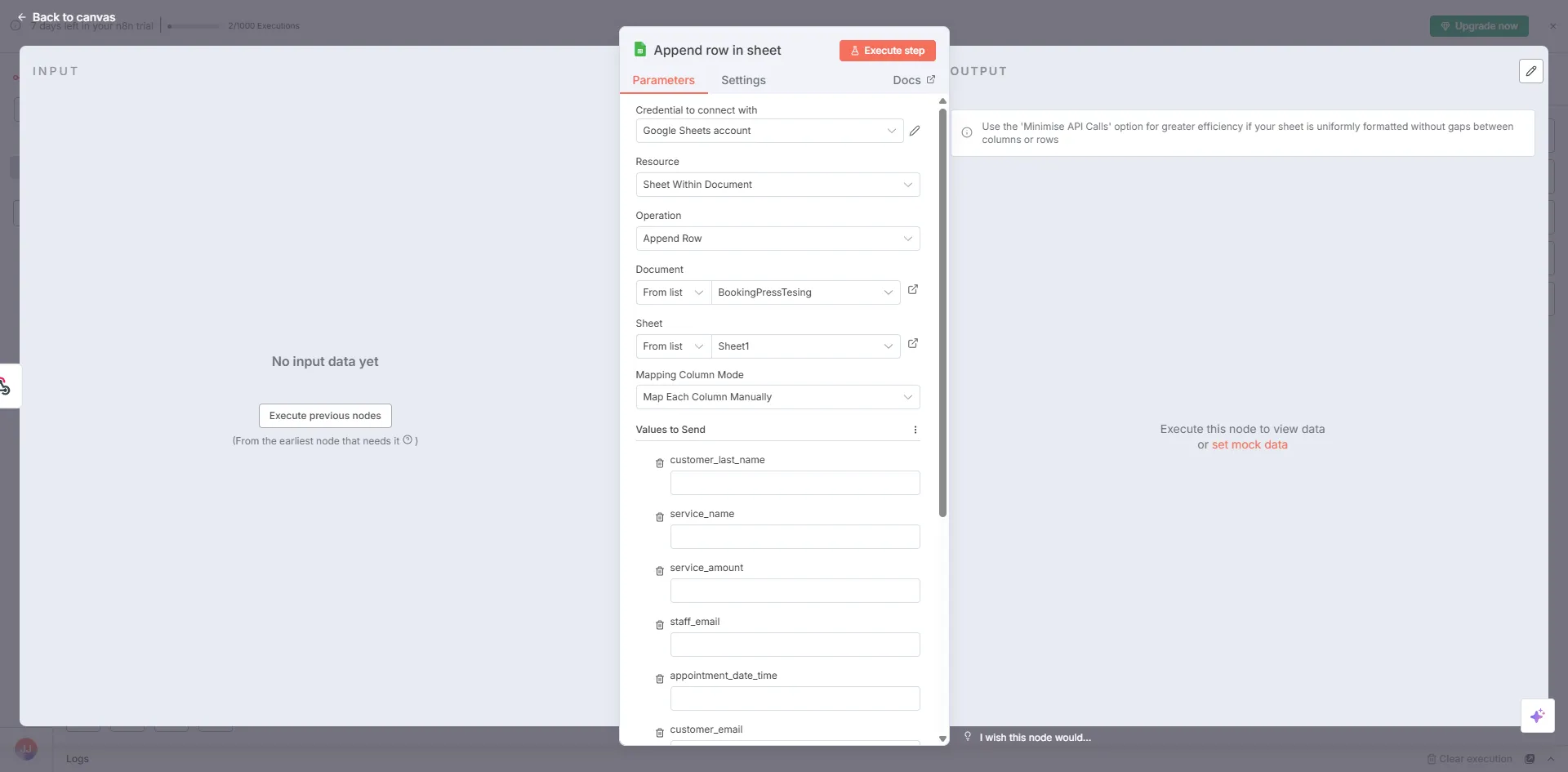Remove the staff_email field

(660, 625)
